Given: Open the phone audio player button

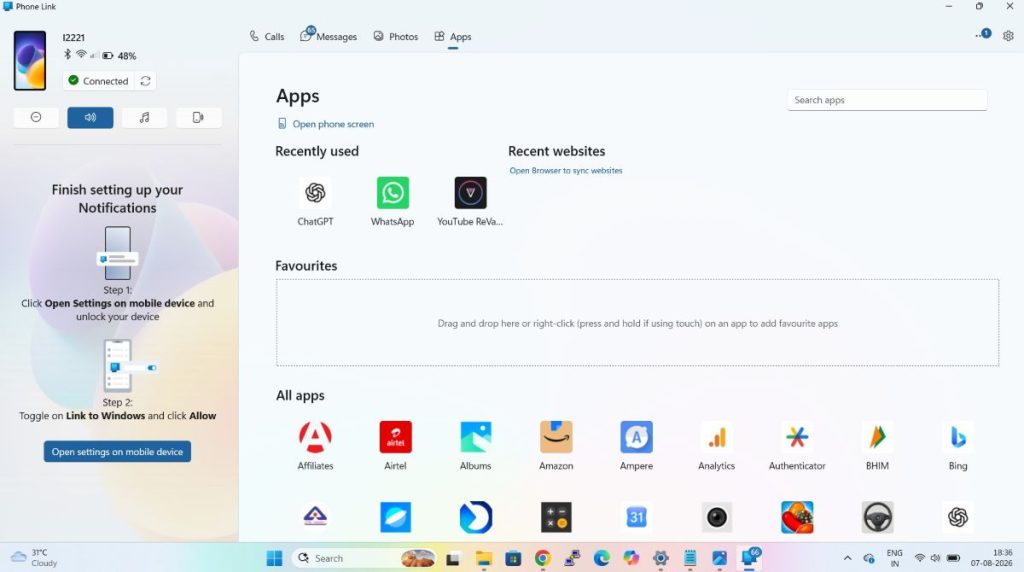Looking at the screenshot, I should coord(144,118).
